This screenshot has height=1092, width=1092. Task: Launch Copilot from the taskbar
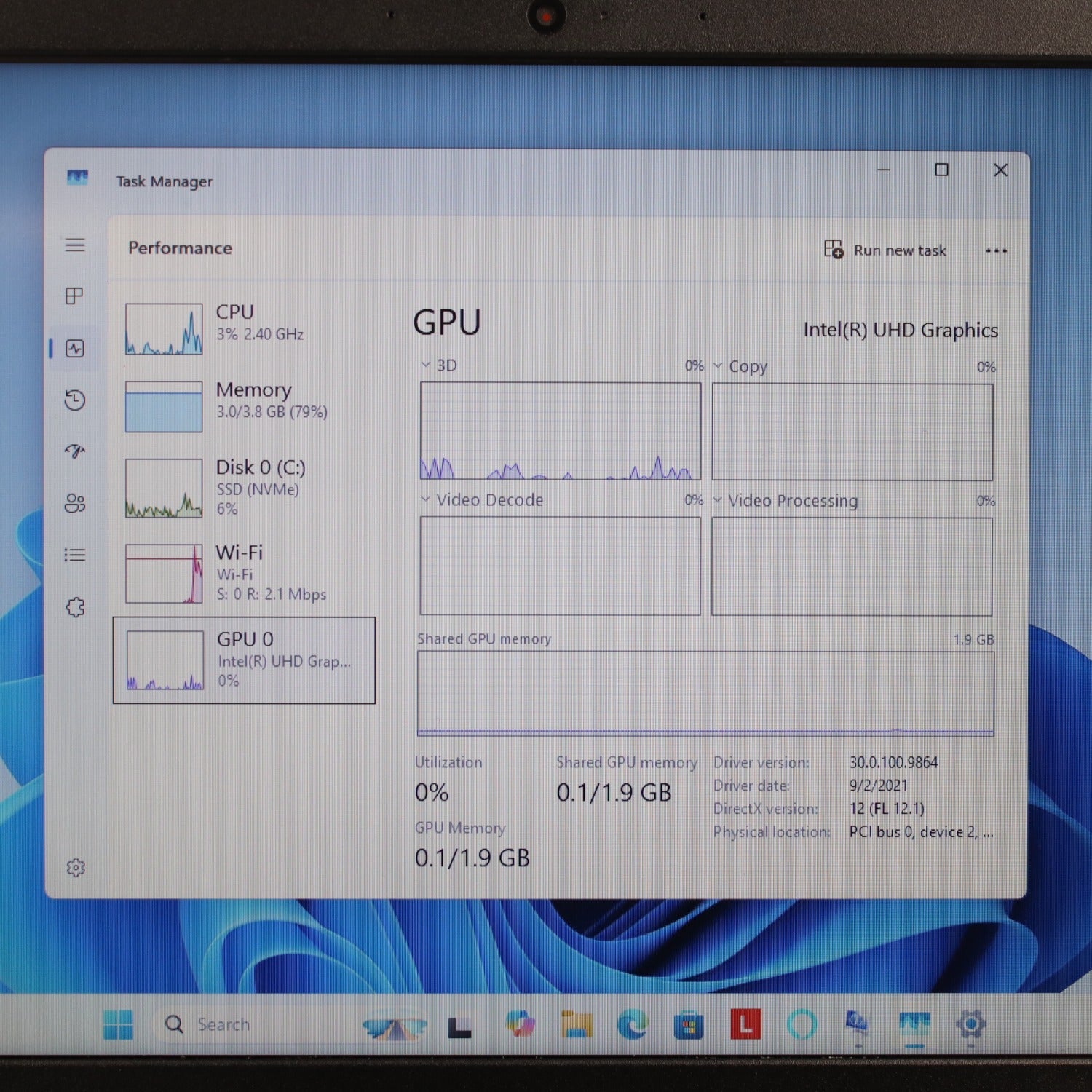[x=521, y=1024]
